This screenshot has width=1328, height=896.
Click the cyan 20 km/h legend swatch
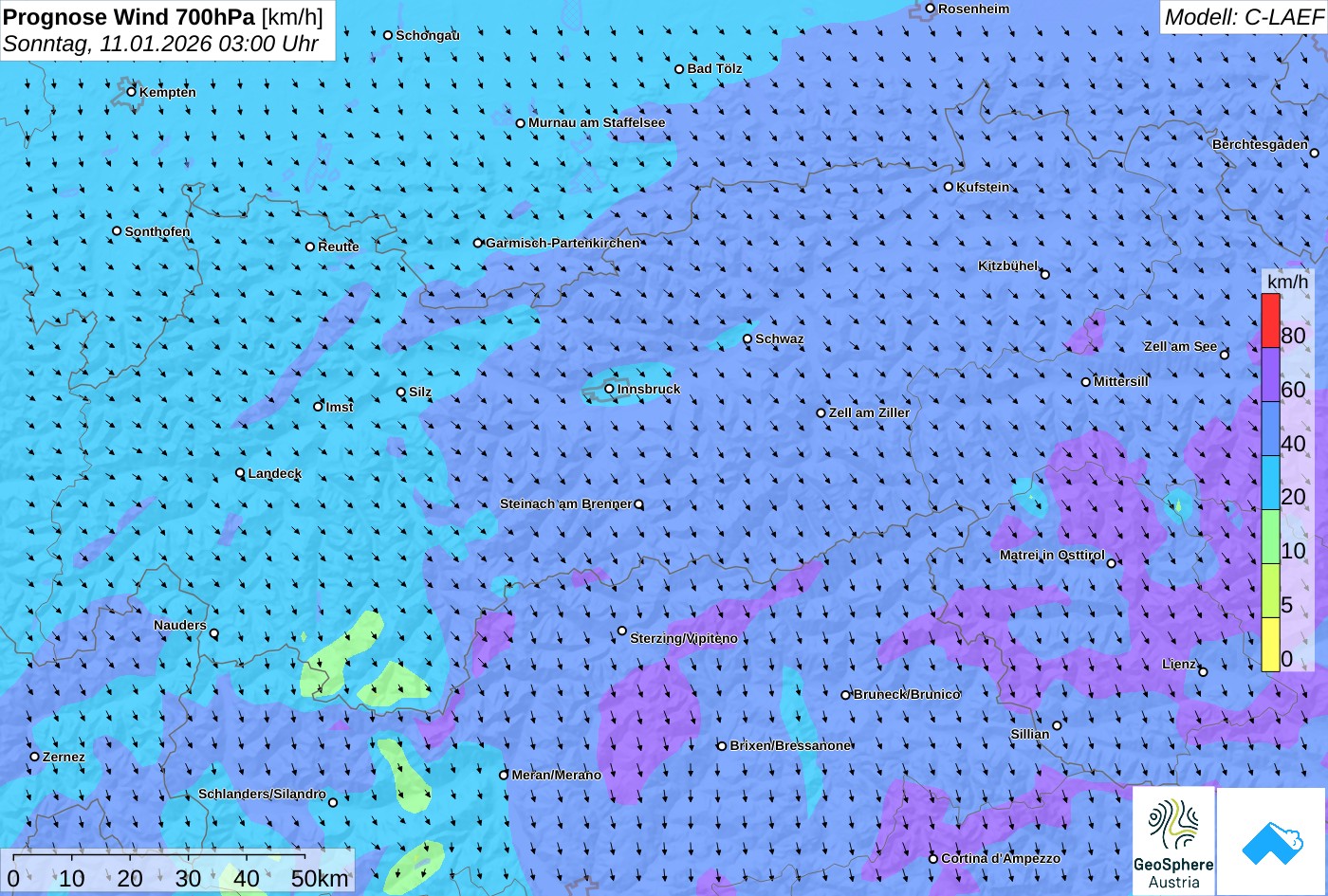point(1271,483)
